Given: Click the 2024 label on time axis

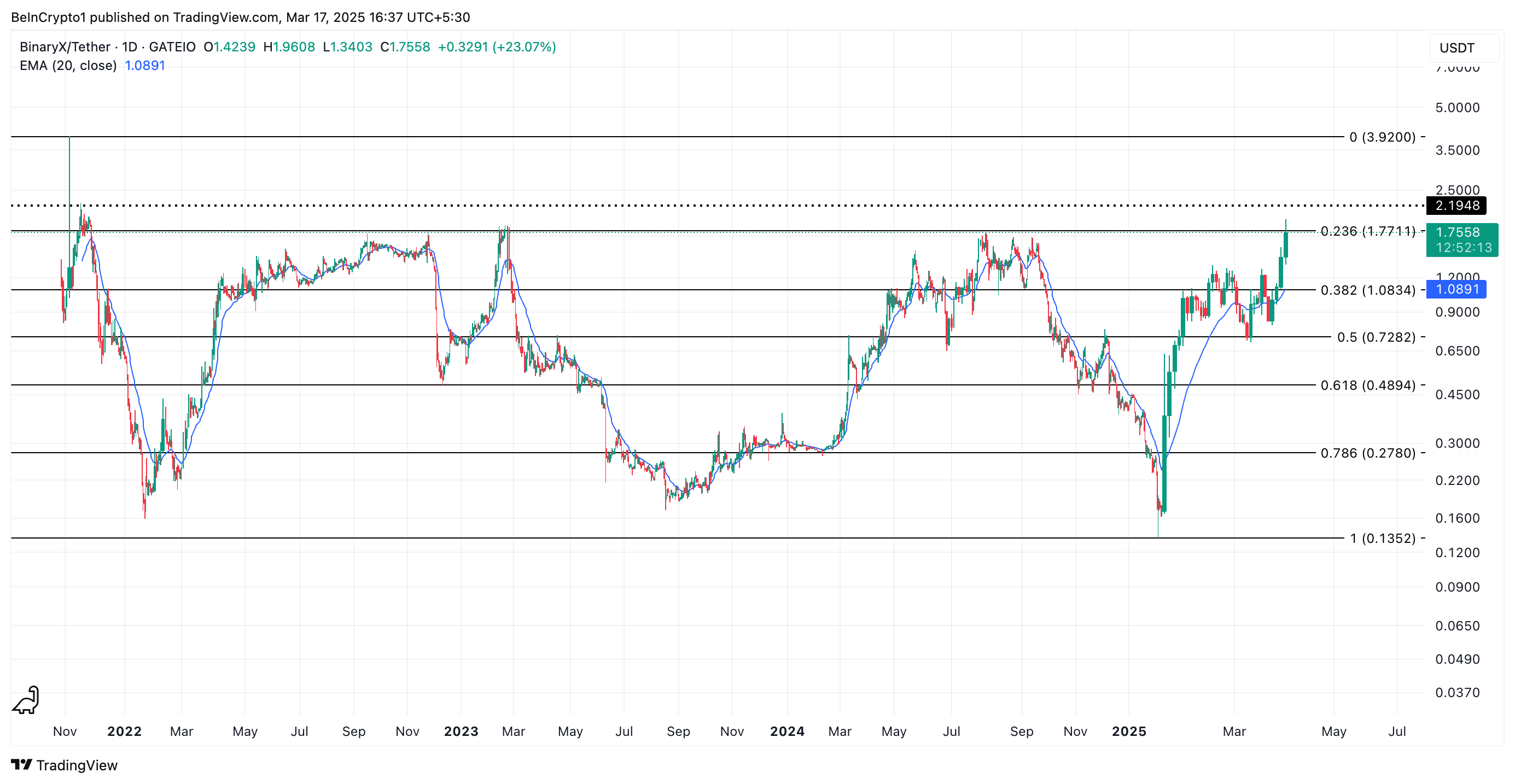Looking at the screenshot, I should (x=787, y=731).
